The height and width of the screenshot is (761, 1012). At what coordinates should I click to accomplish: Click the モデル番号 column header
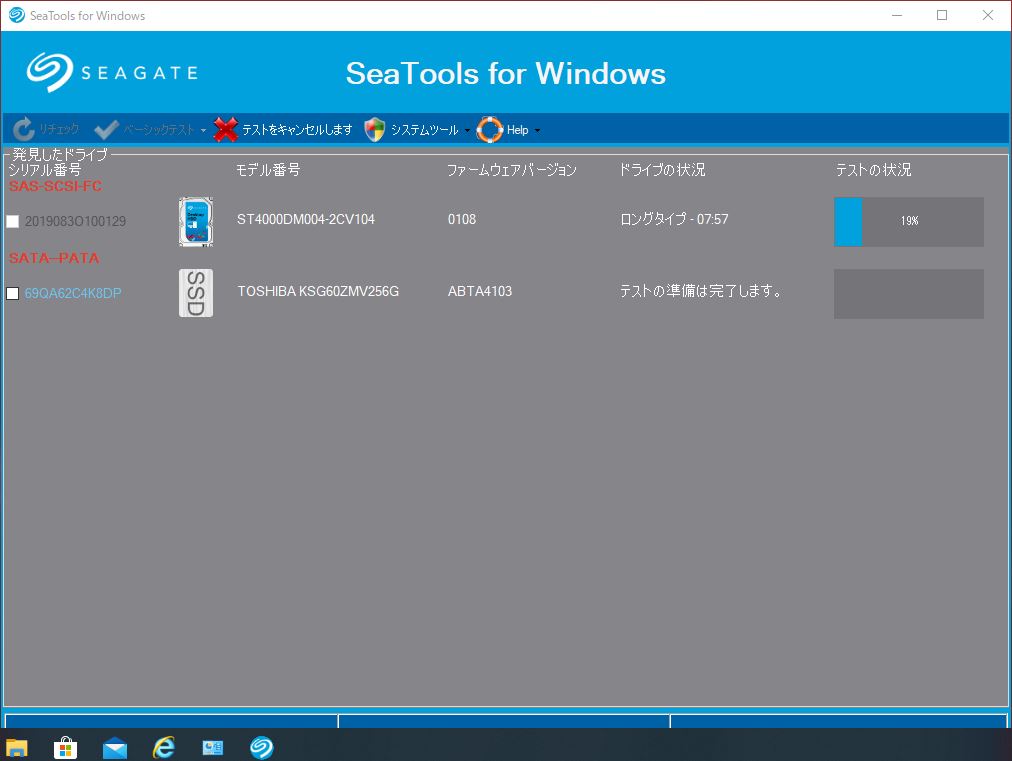pos(268,170)
